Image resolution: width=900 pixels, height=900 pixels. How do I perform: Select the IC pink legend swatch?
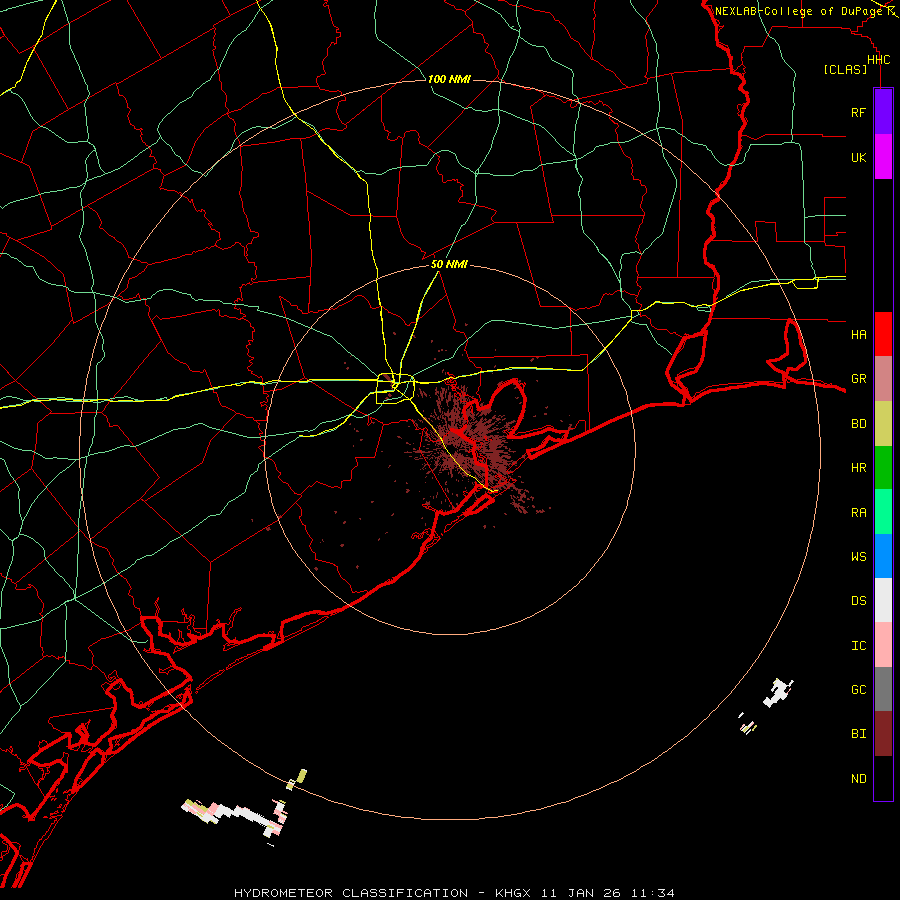883,645
